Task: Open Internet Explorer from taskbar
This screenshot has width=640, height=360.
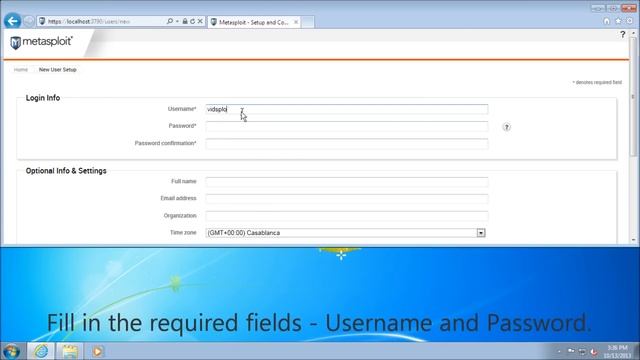Action: point(41,351)
